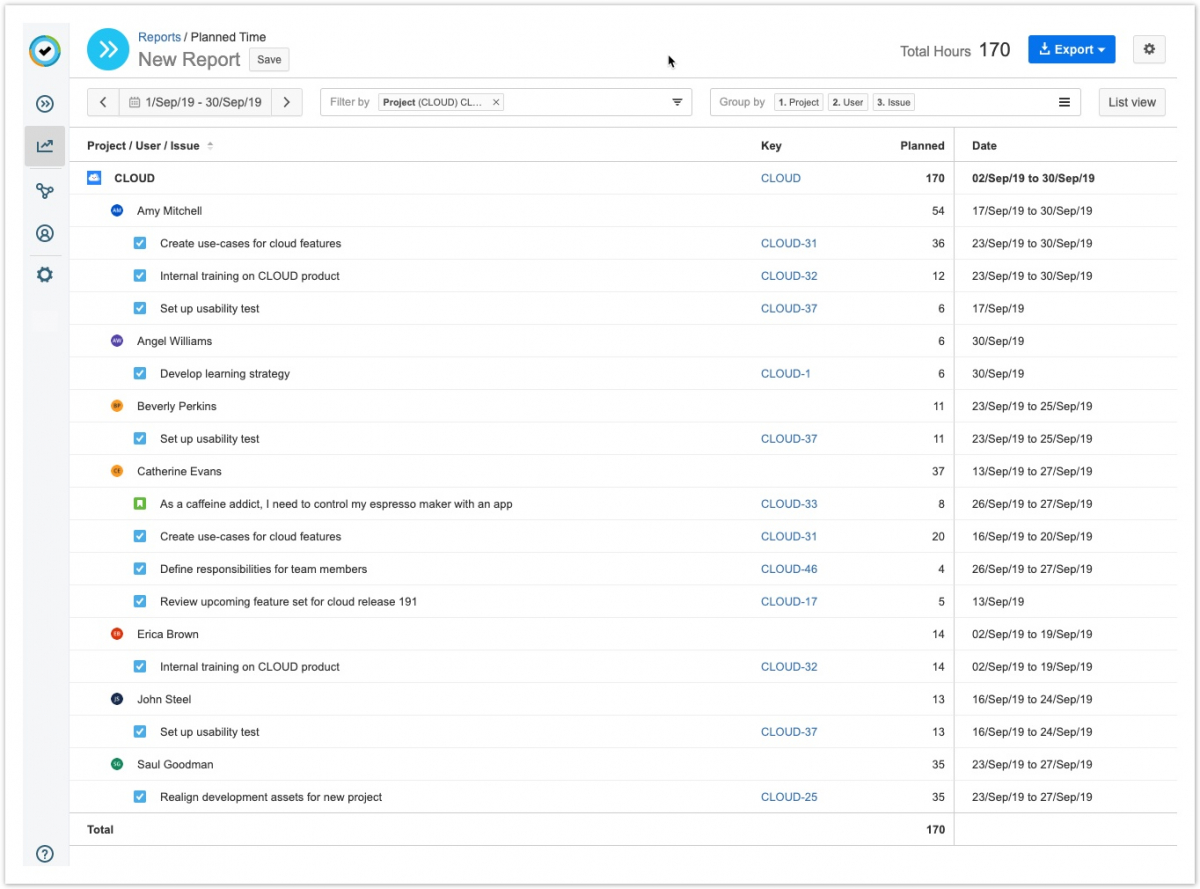The width and height of the screenshot is (1200, 889).
Task: Open report settings gear at top right
Action: (1149, 49)
